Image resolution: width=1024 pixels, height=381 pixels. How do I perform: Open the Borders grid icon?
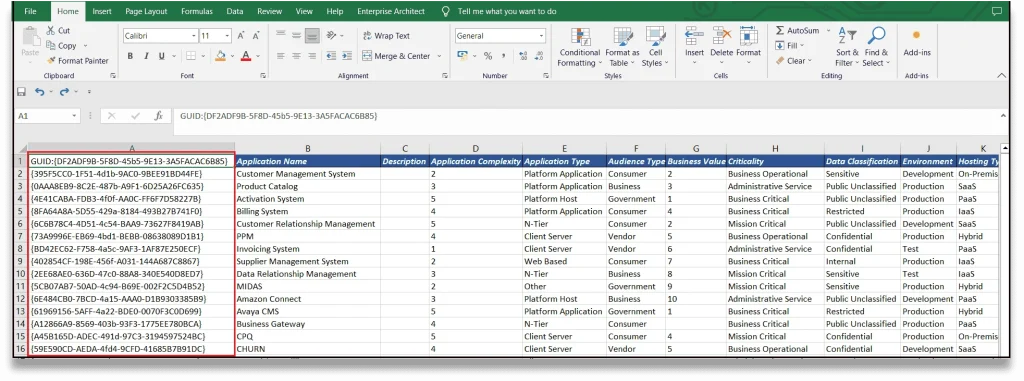point(190,56)
